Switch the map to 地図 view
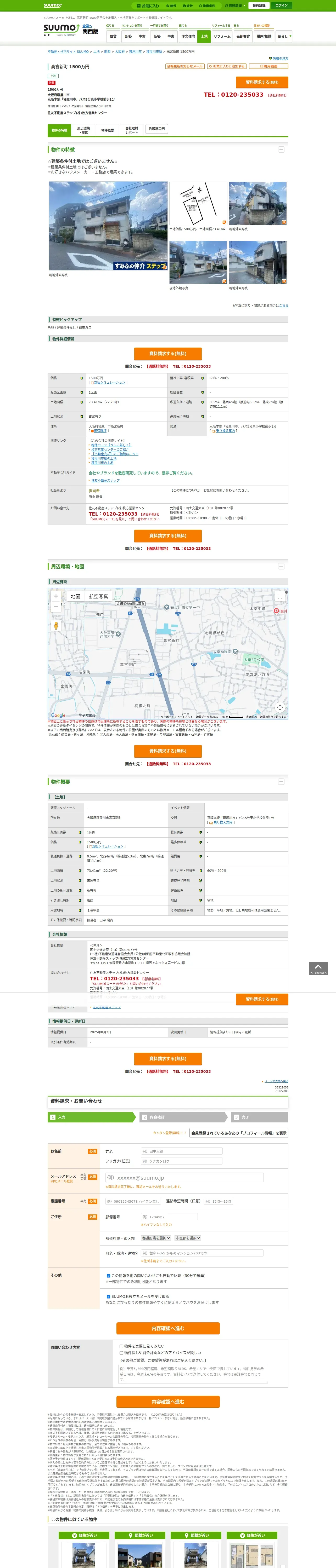Screen dimensions: 336x1568 point(76,597)
